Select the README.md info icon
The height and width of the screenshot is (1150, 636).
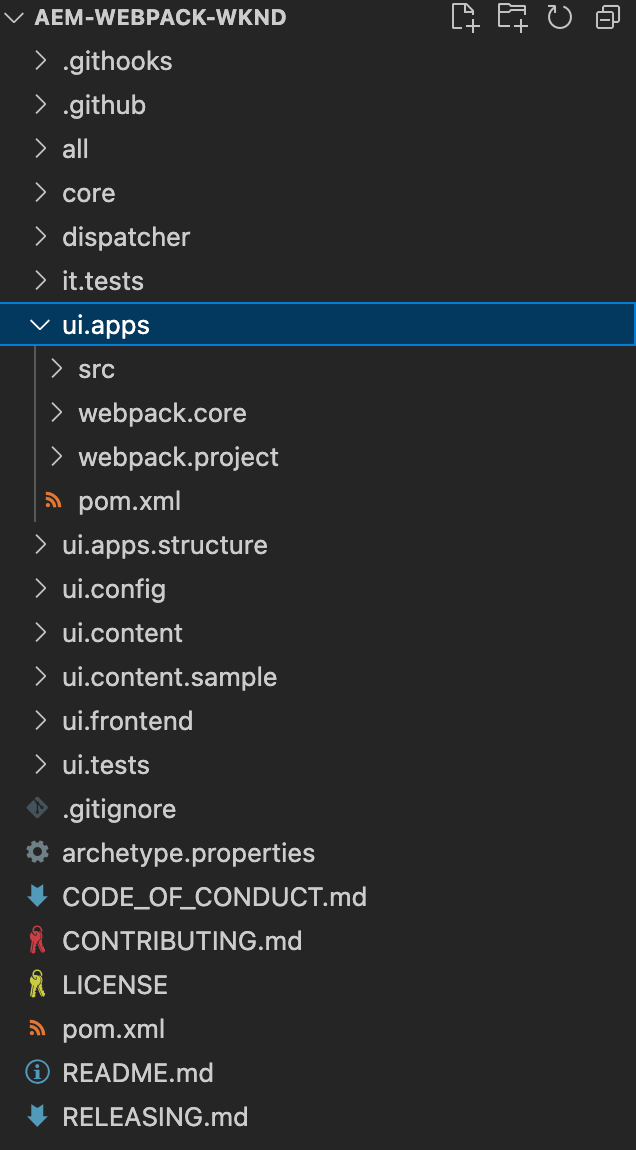[x=38, y=1072]
